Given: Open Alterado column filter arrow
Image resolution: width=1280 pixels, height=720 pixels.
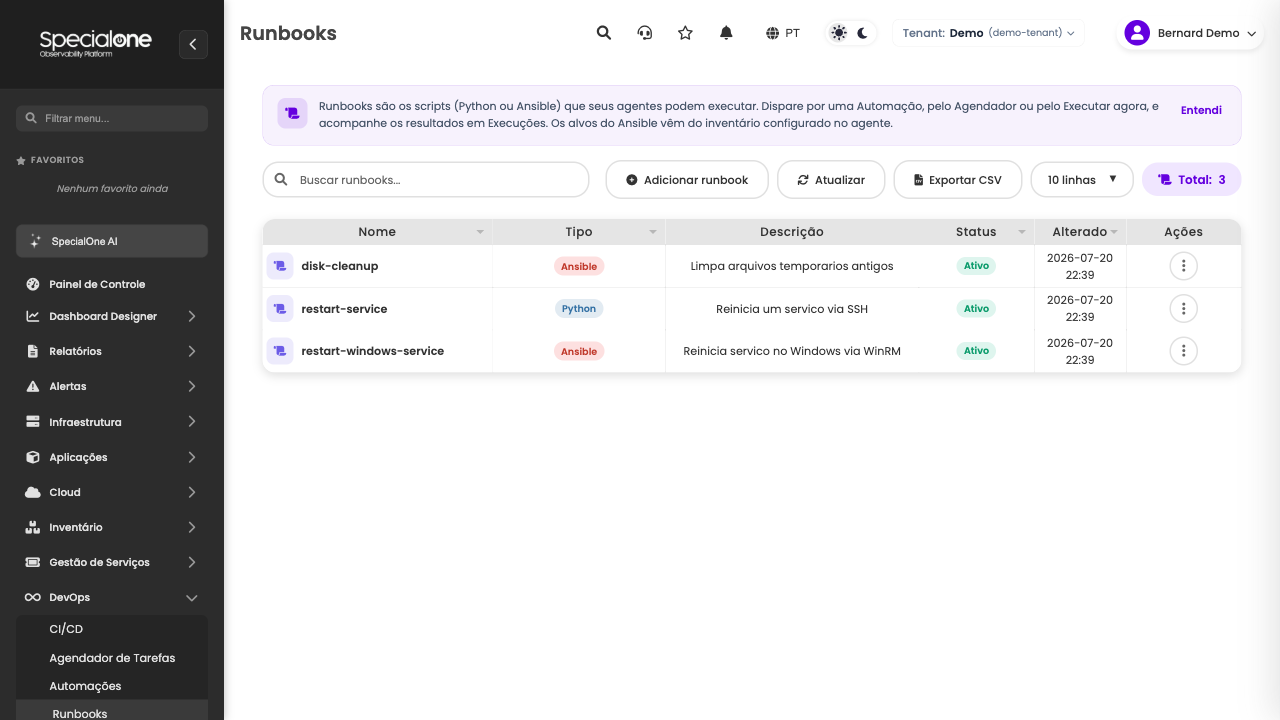Looking at the screenshot, I should pos(1114,232).
